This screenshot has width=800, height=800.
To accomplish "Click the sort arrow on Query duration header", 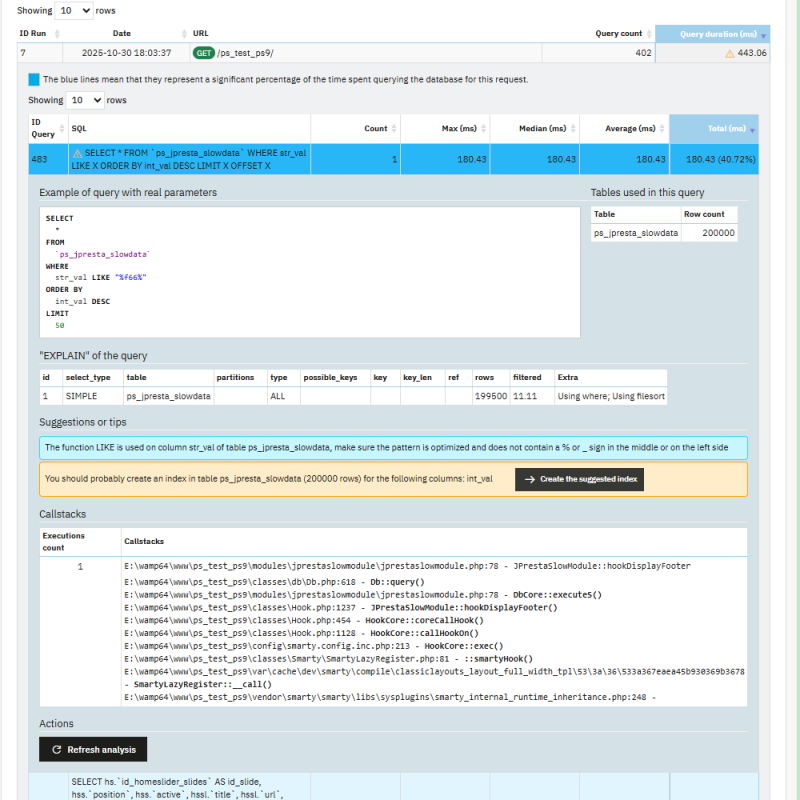I will [765, 34].
